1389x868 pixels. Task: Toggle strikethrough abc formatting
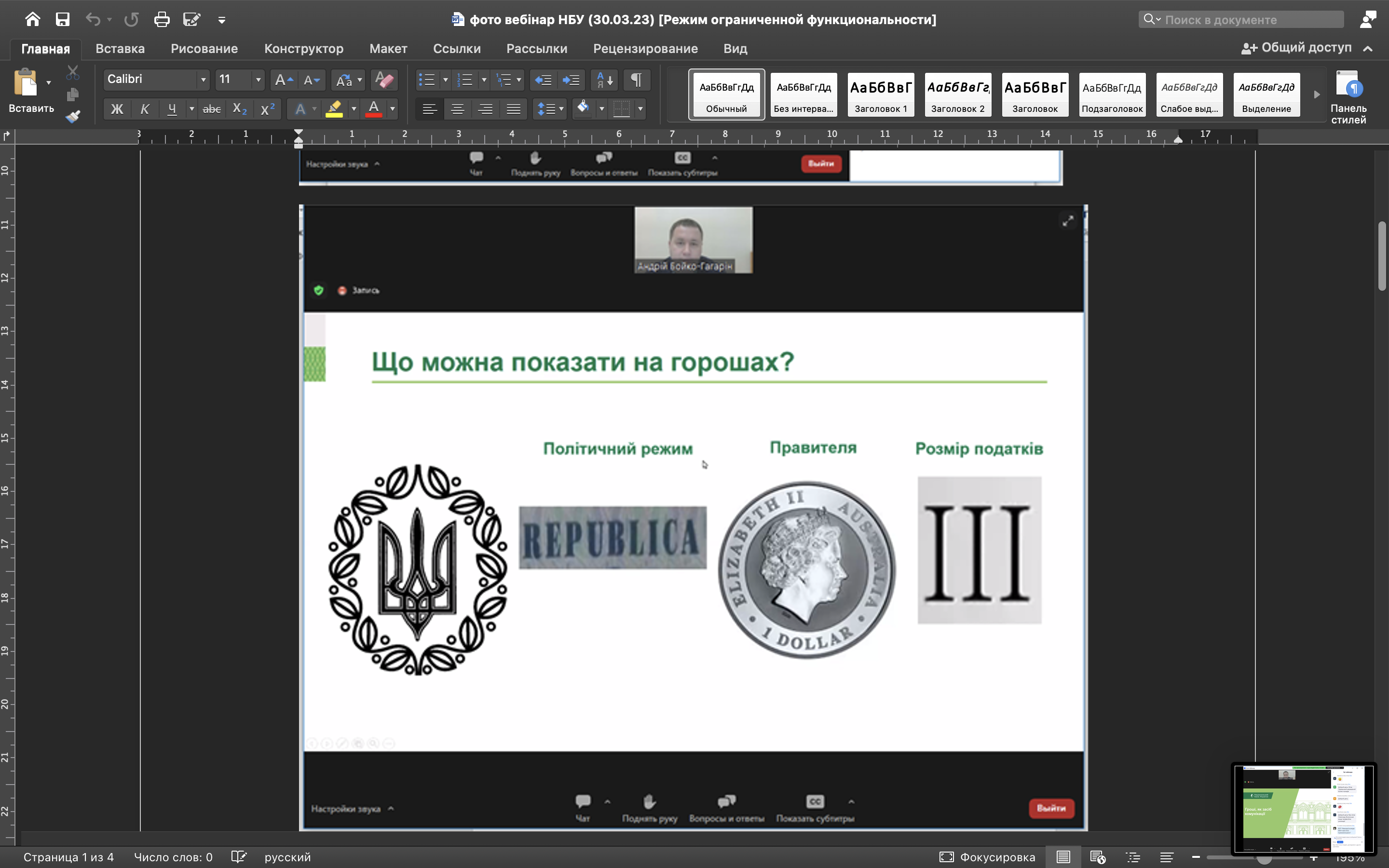tap(212, 108)
